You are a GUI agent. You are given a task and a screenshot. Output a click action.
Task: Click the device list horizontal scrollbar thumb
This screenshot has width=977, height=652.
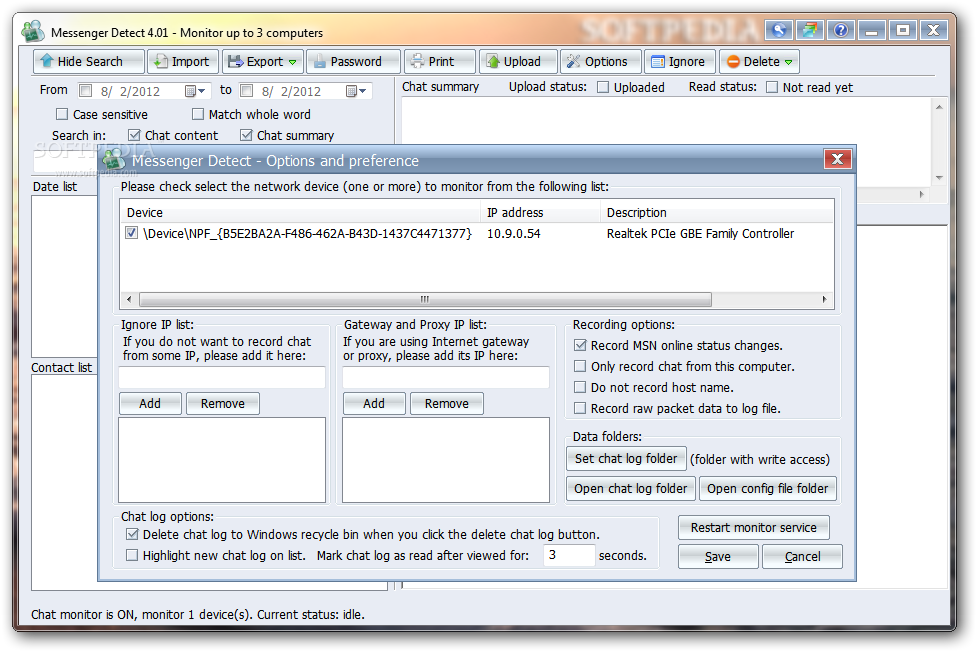pyautogui.click(x=425, y=299)
